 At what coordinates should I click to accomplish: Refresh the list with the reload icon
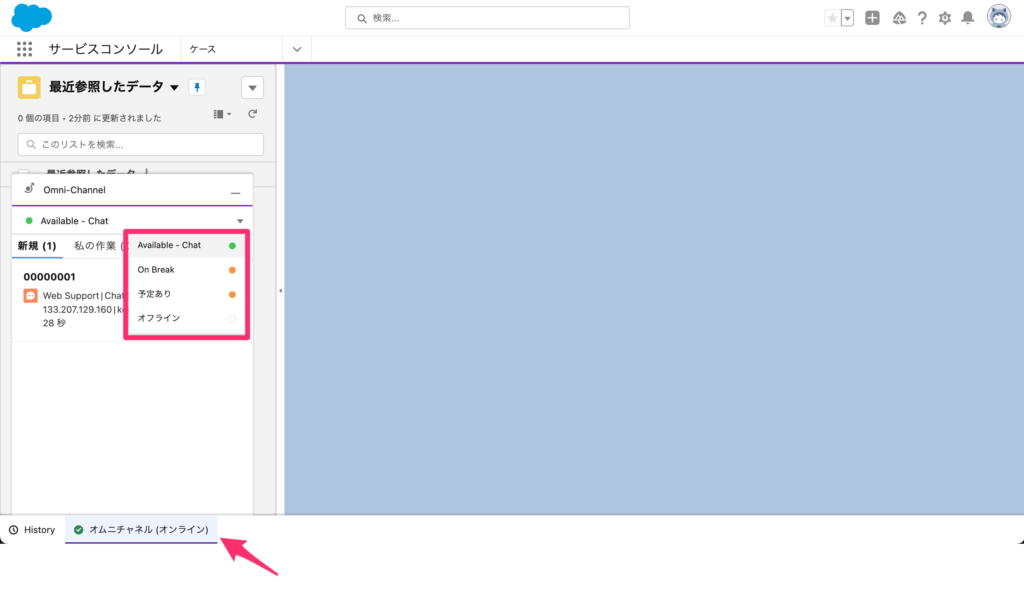pyautogui.click(x=253, y=115)
